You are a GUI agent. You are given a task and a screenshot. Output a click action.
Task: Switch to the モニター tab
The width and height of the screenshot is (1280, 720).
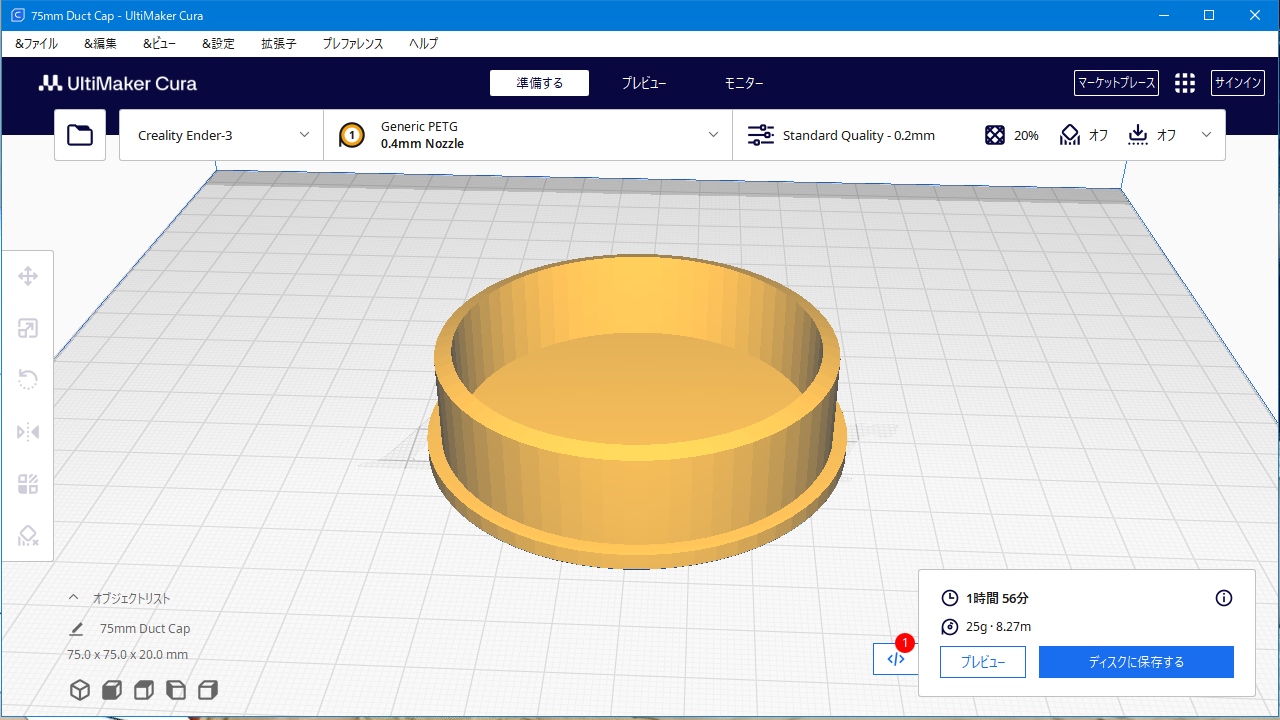743,83
